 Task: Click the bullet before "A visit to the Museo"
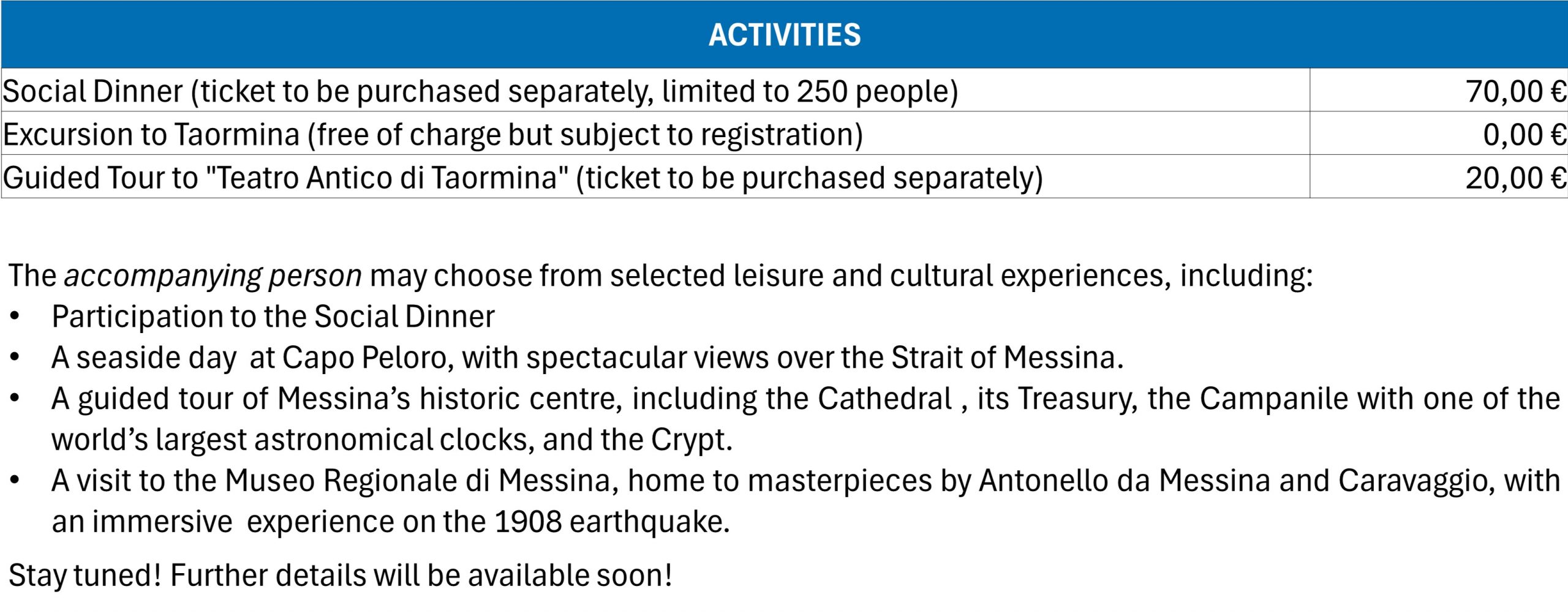tap(15, 481)
